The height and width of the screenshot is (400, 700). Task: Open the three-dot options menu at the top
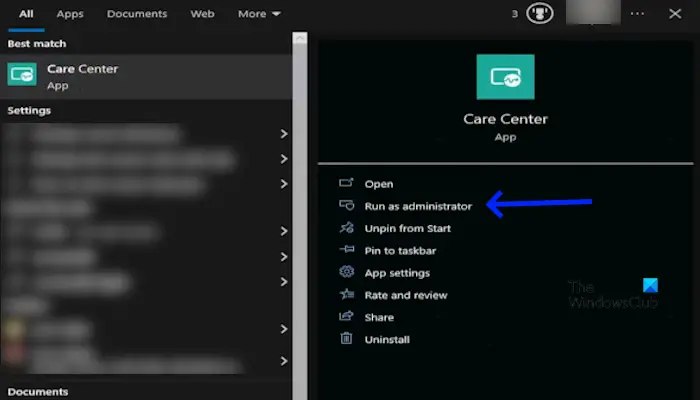coord(637,14)
